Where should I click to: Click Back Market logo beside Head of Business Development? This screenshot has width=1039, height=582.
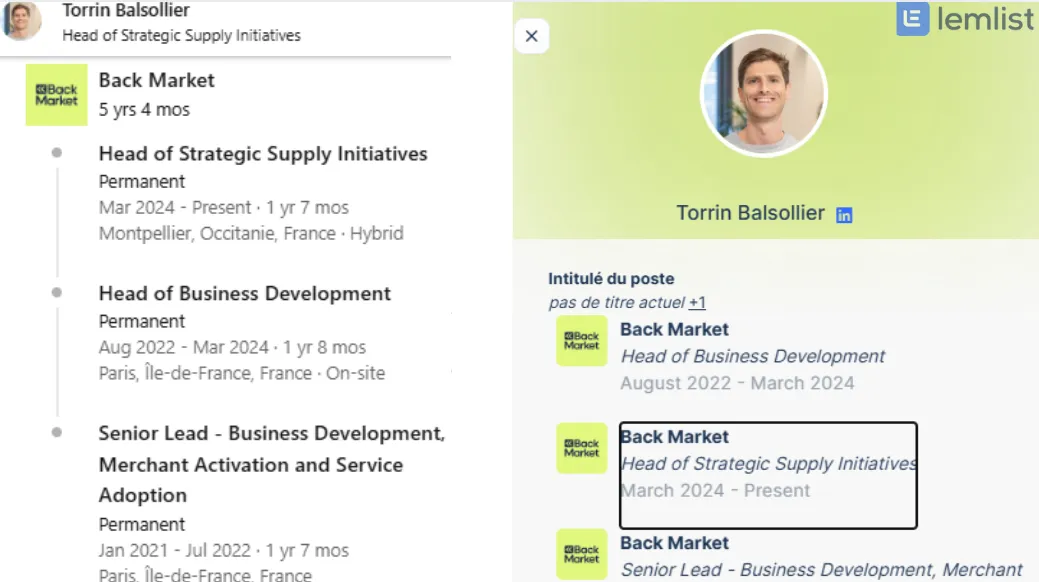pos(582,341)
